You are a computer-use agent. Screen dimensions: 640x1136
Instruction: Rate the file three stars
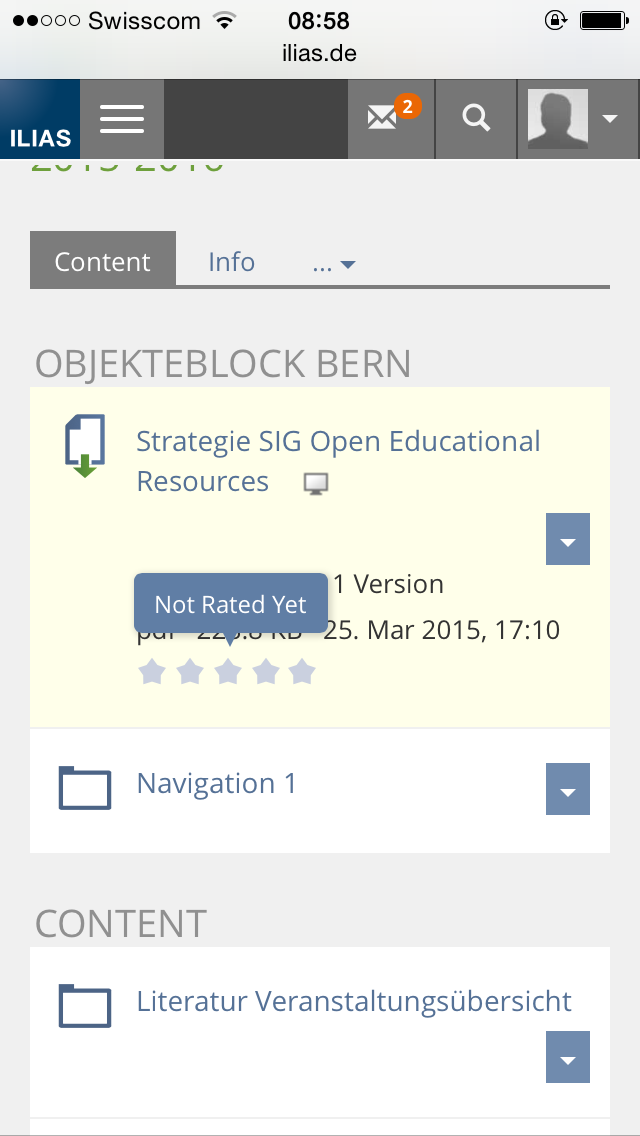228,672
